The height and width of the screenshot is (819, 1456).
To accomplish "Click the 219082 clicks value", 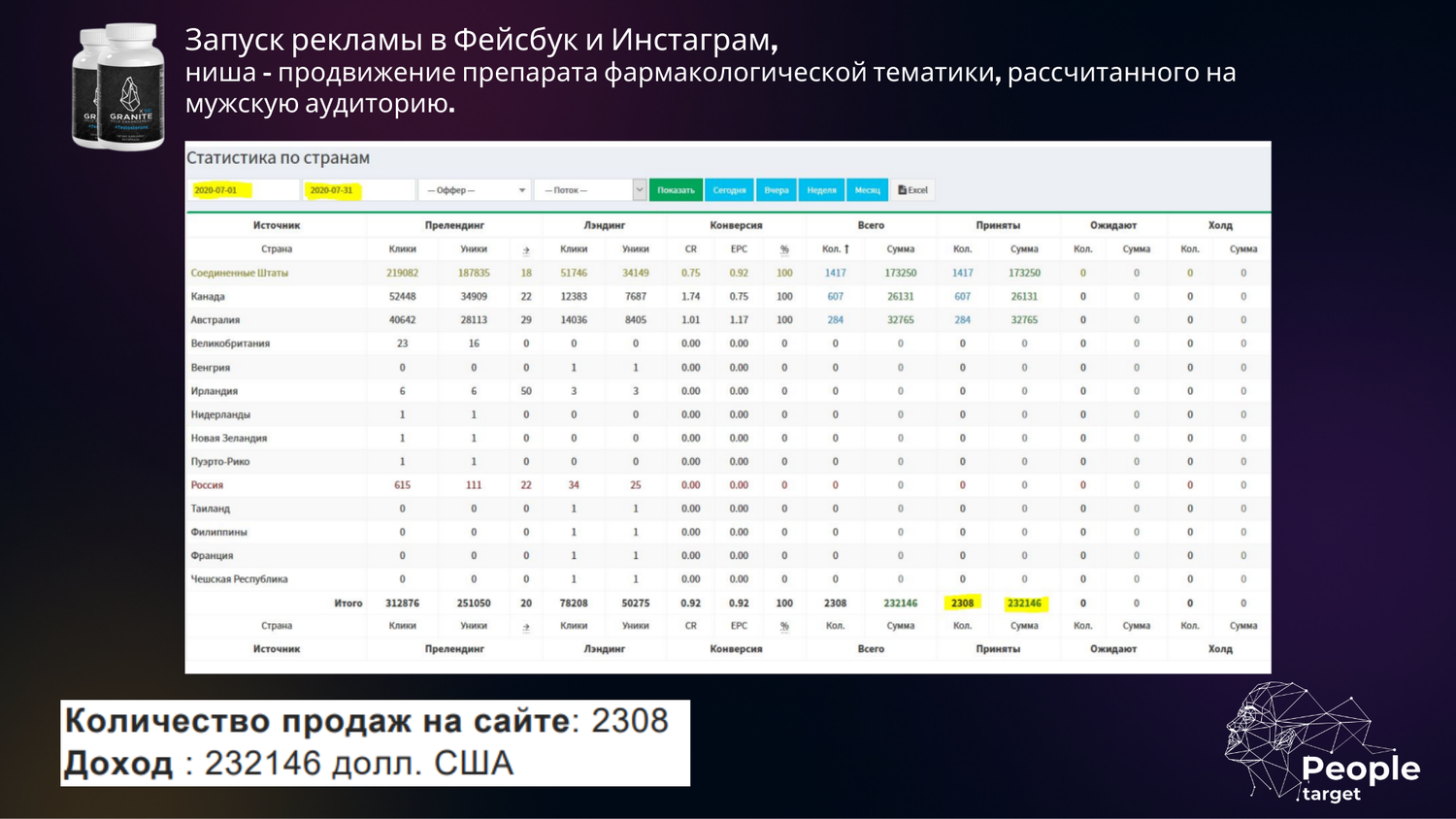I will [x=402, y=274].
